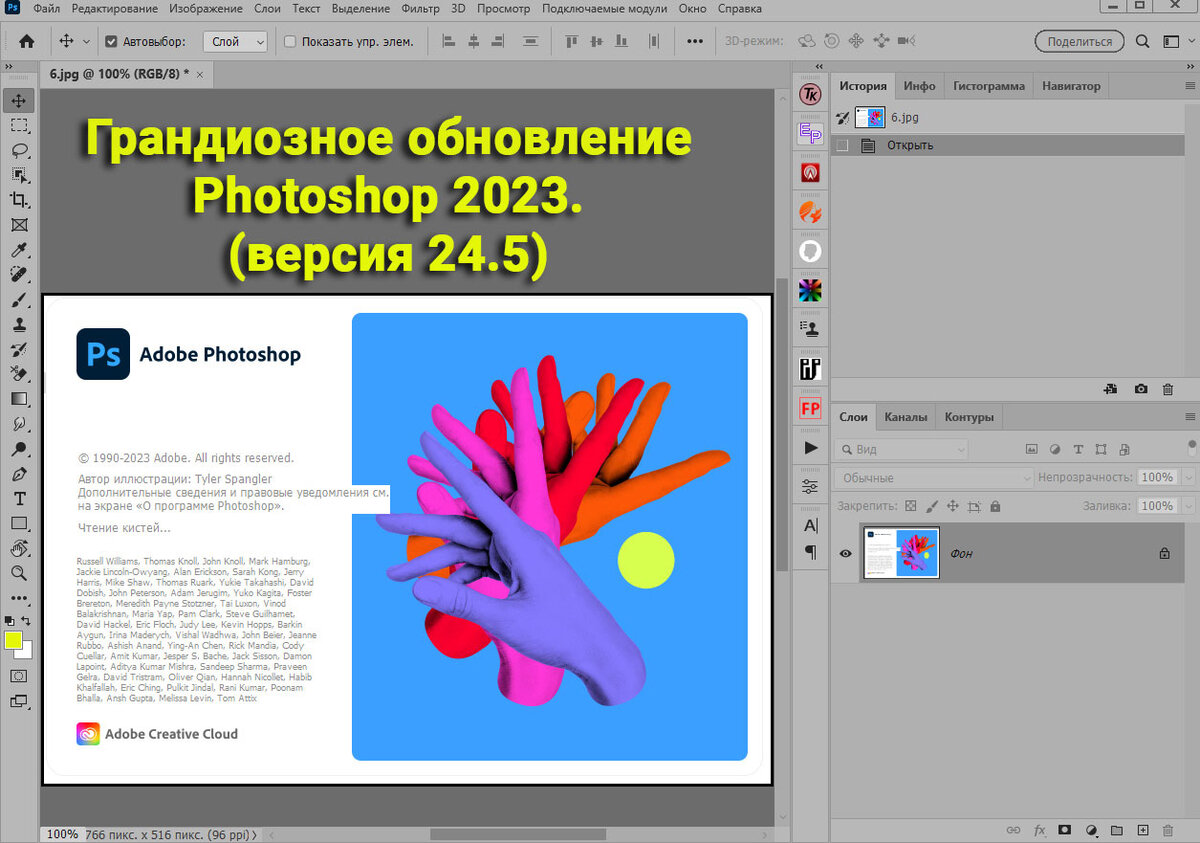Select the Blur tool
1200x843 pixels.
pyautogui.click(x=19, y=424)
